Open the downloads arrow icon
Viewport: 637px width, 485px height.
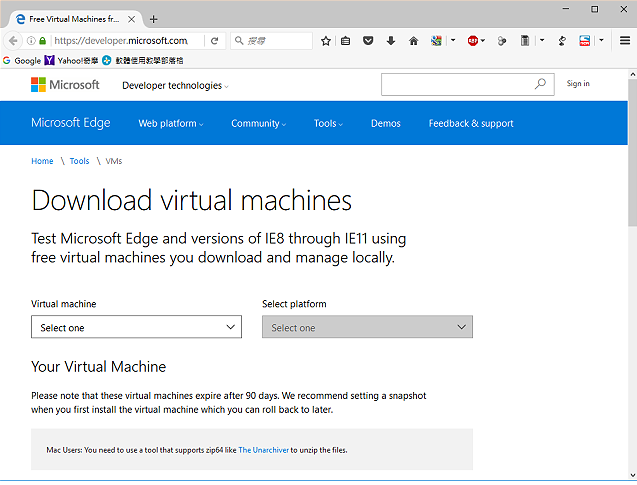[x=391, y=41]
